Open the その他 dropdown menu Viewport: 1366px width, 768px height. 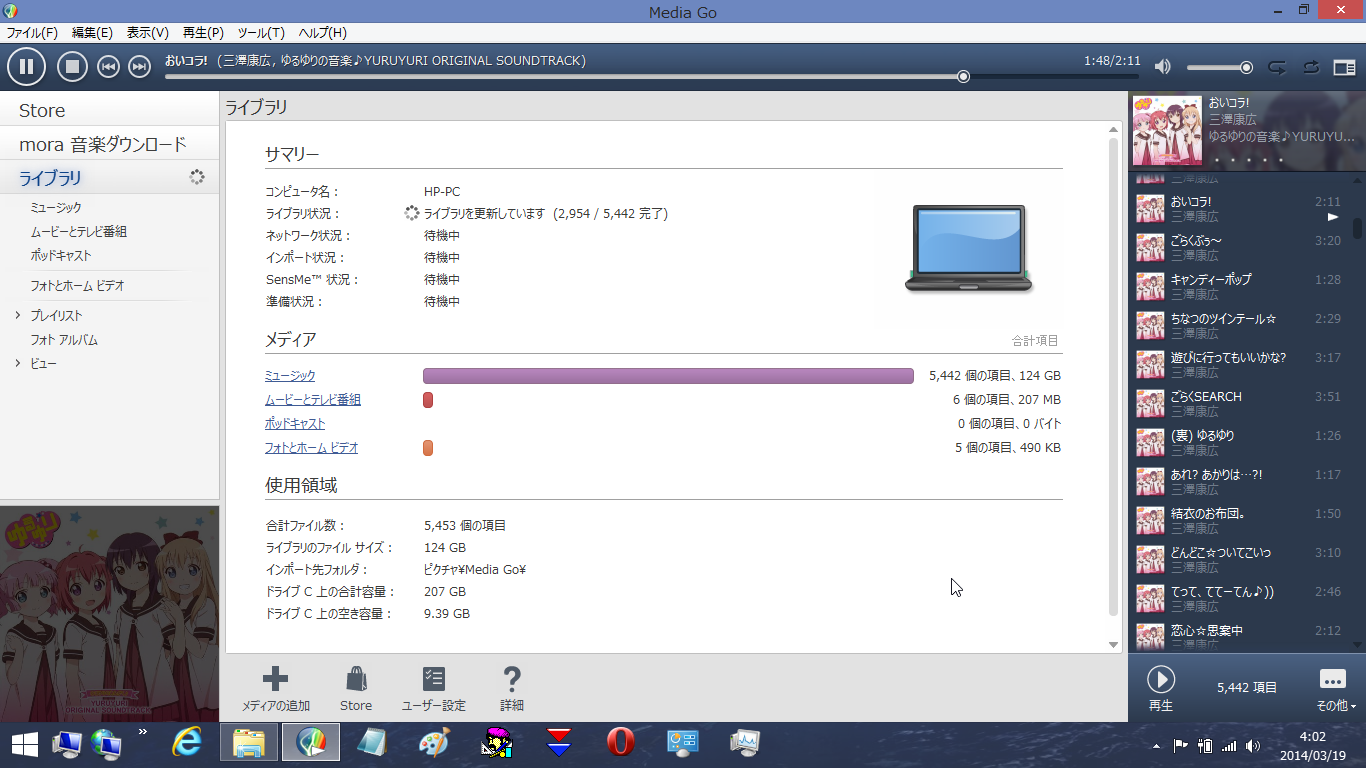(x=1335, y=688)
